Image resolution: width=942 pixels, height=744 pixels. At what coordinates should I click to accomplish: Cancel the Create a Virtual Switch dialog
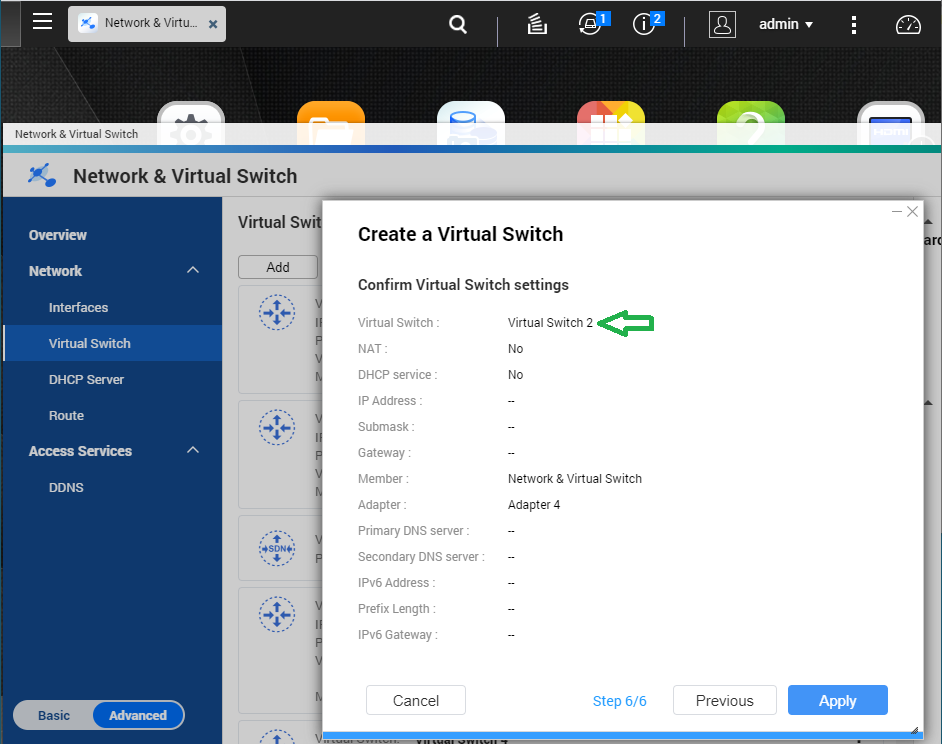point(416,701)
